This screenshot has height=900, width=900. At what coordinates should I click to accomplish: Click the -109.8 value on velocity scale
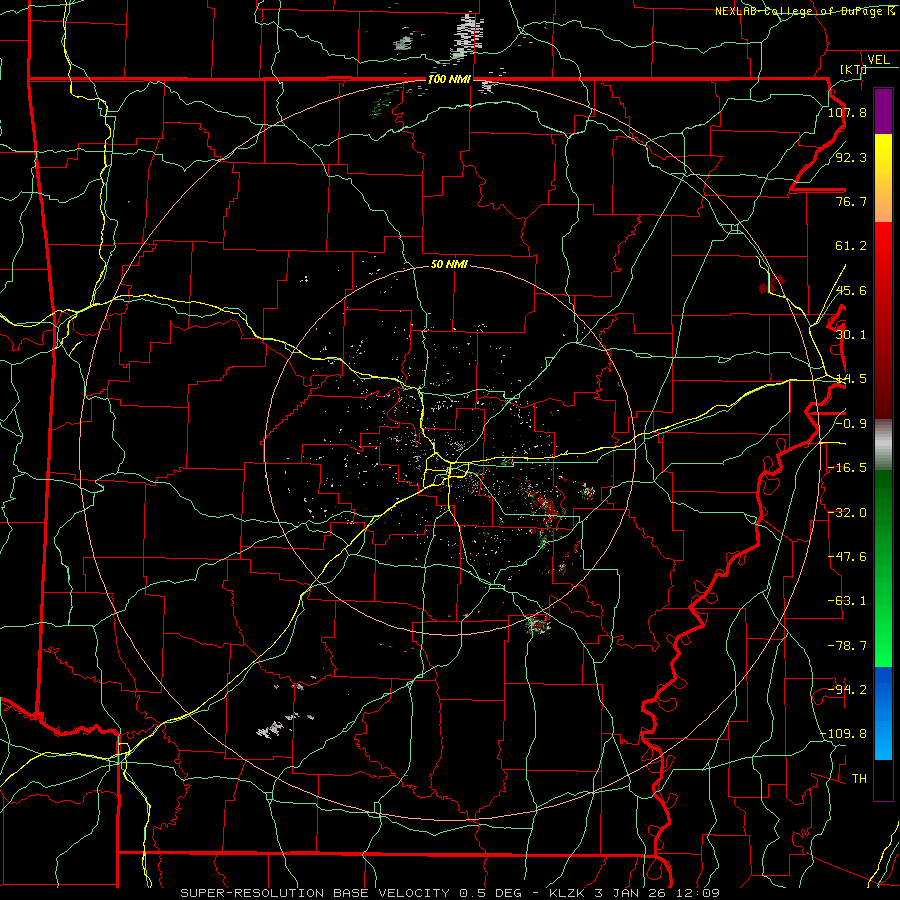click(844, 734)
